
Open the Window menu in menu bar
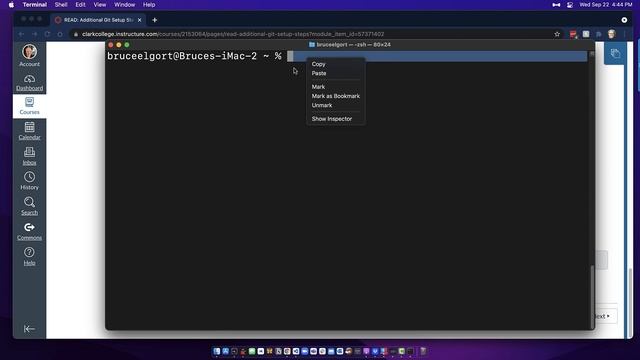(124, 4)
